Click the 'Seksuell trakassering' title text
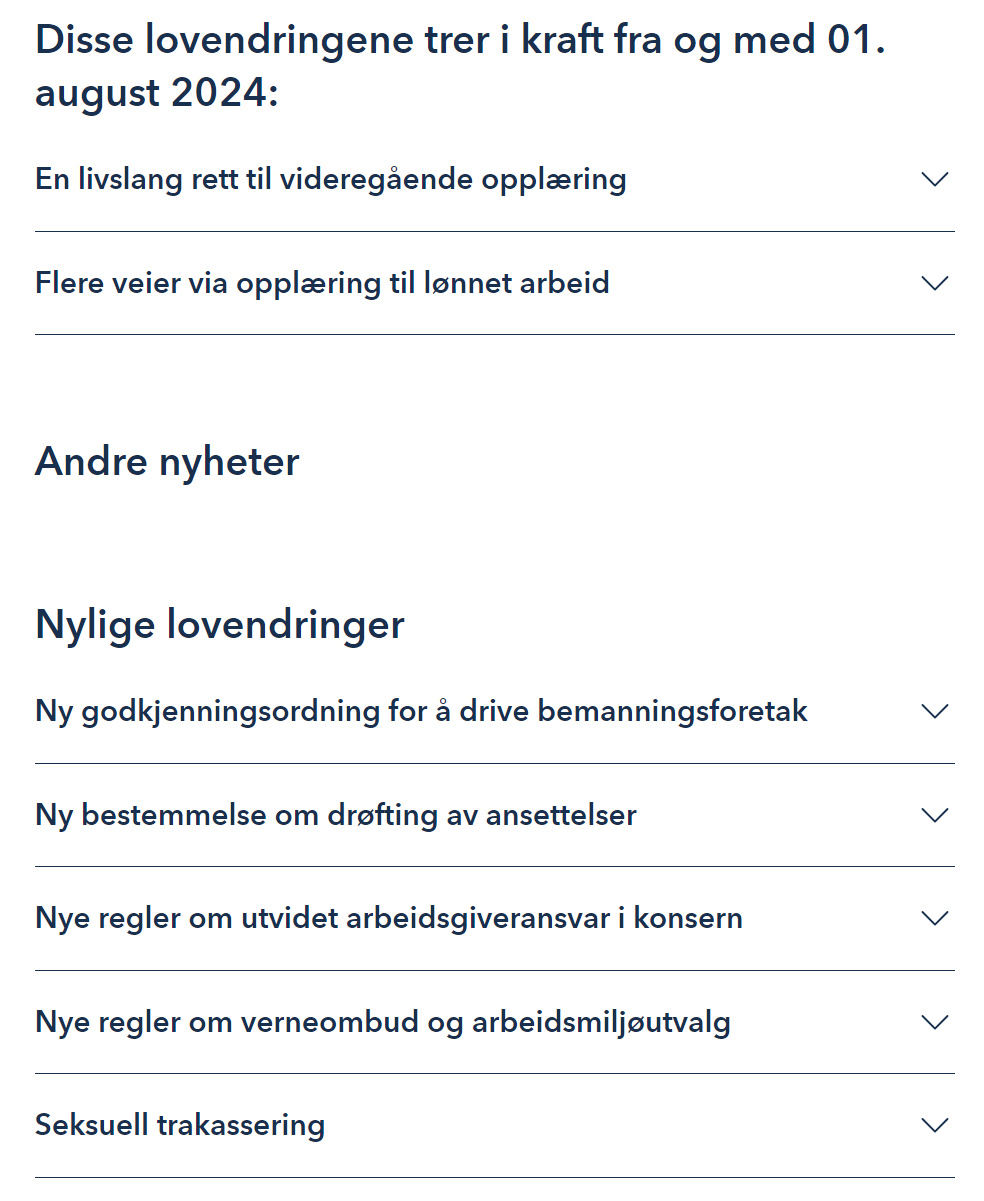Viewport: 984px width, 1201px height. pos(180,1125)
